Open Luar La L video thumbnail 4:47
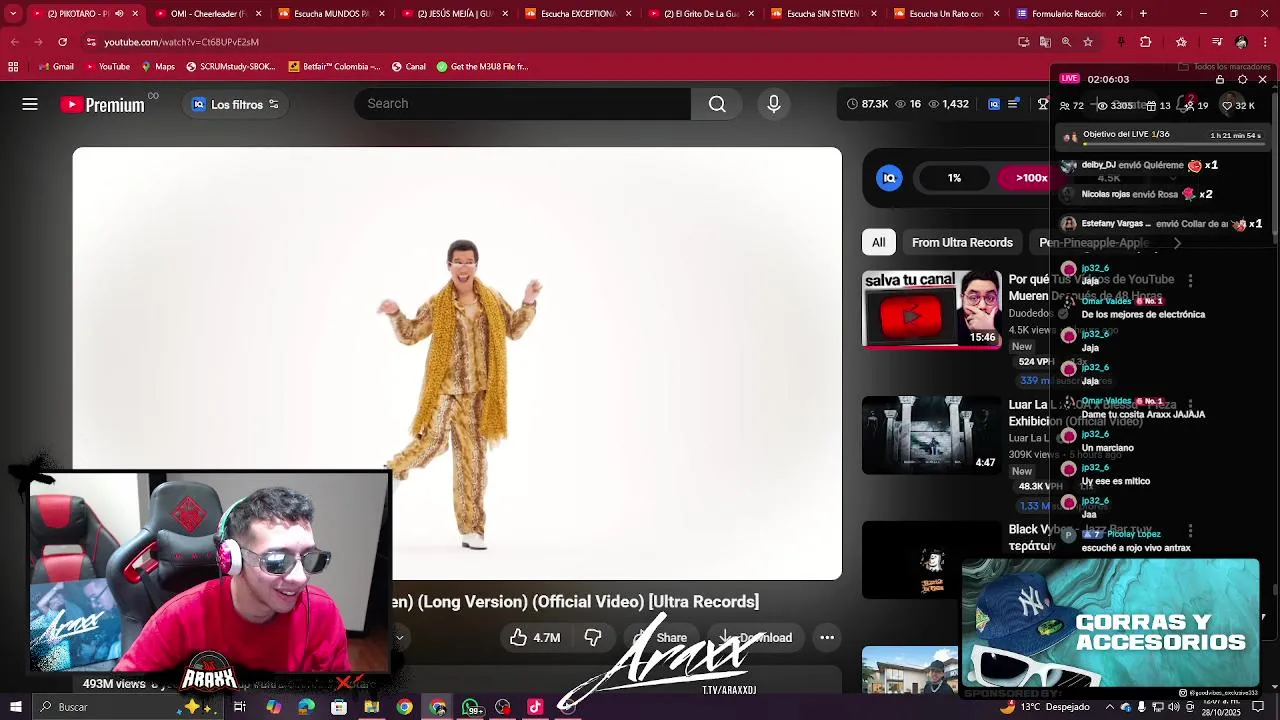The image size is (1280, 720). point(931,435)
